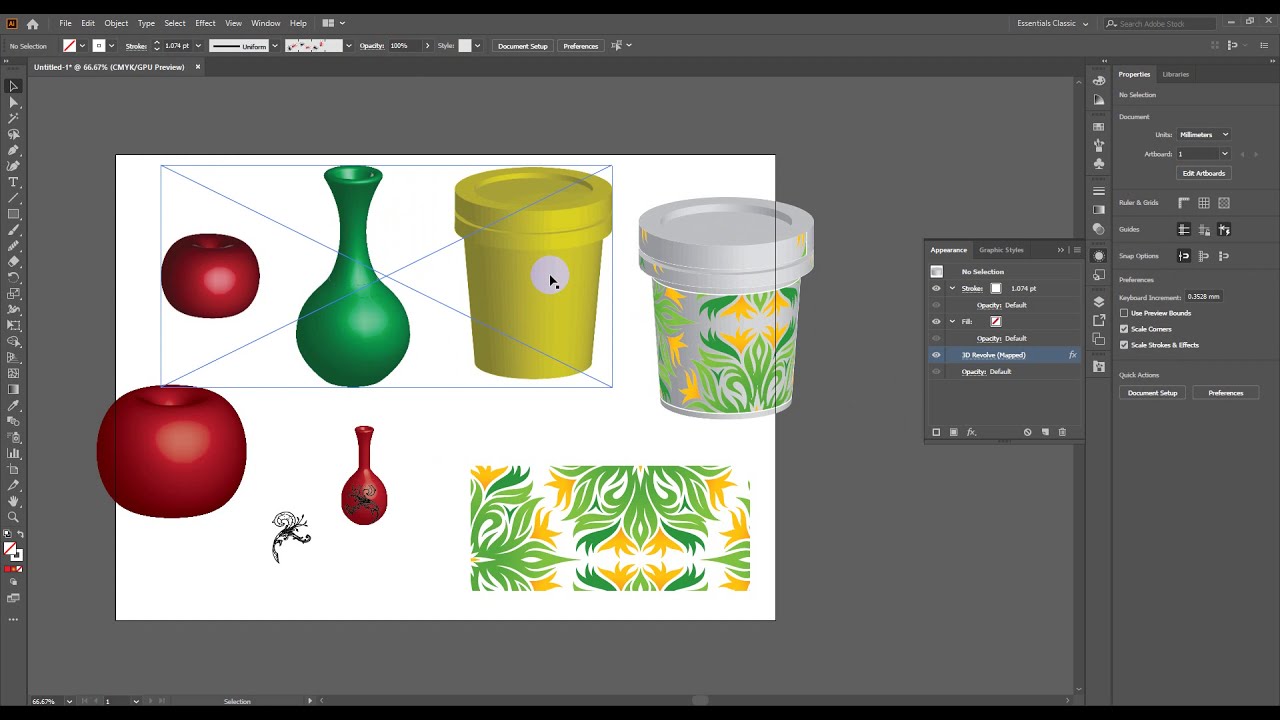Select the Selection tool arrow
The image size is (1280, 720).
pos(13,86)
